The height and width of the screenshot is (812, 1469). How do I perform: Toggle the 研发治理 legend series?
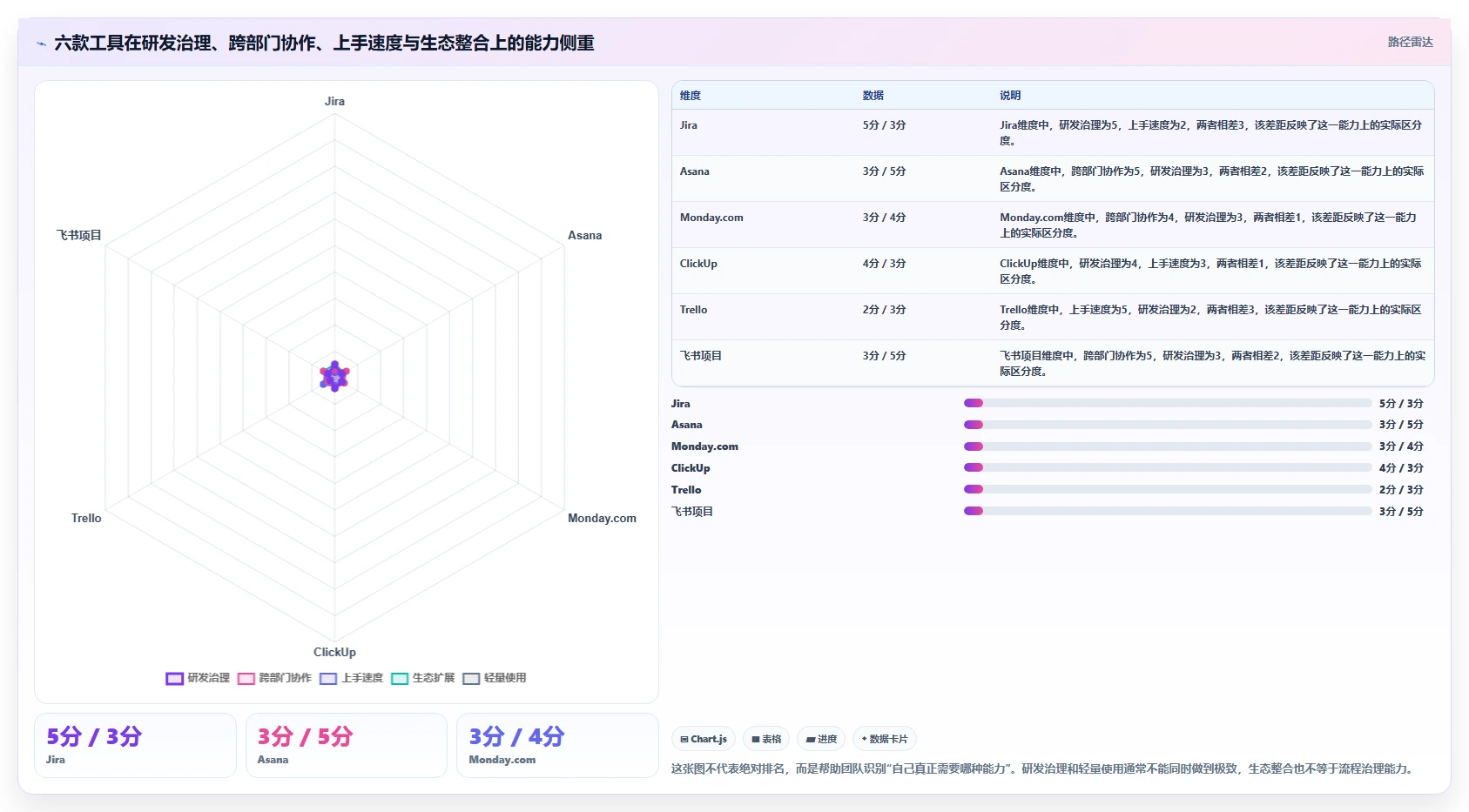coord(198,678)
